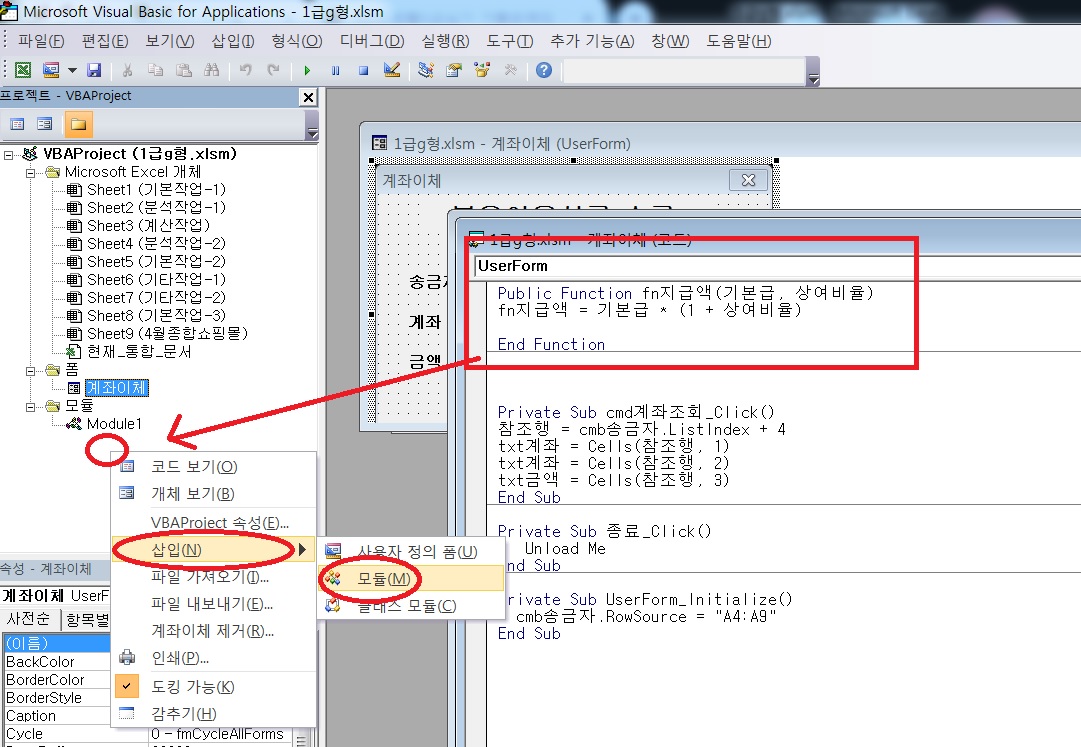Open the 디버그(D) menu

pyautogui.click(x=372, y=41)
